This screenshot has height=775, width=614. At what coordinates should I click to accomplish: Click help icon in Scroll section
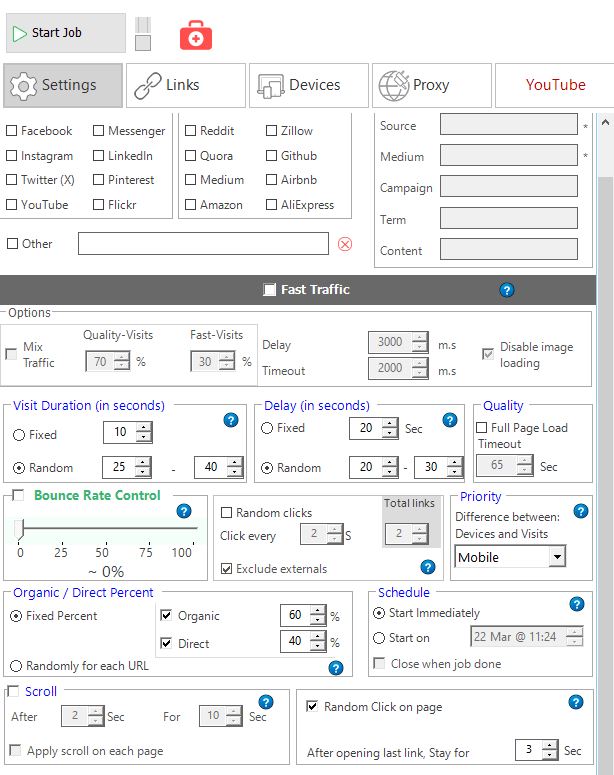pos(266,702)
